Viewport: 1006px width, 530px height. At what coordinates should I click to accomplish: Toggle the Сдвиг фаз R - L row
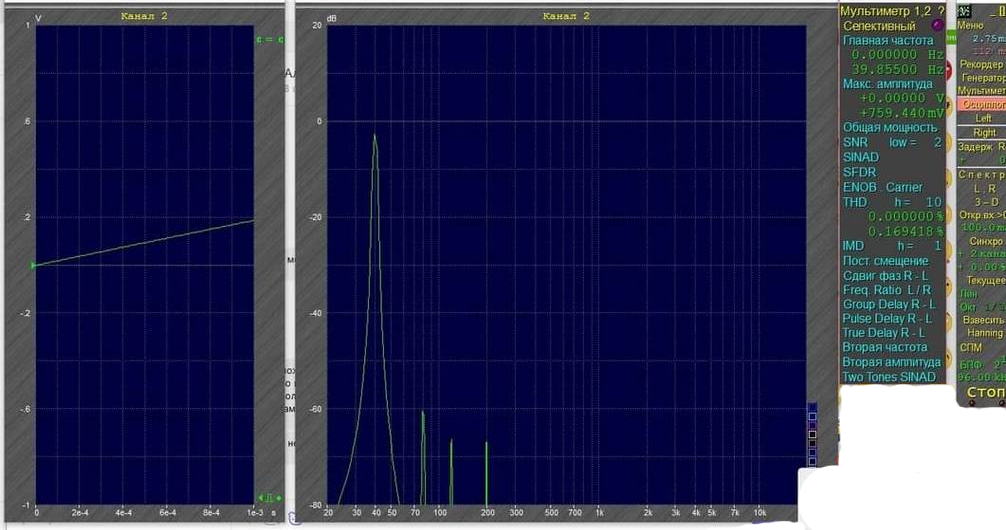click(885, 276)
